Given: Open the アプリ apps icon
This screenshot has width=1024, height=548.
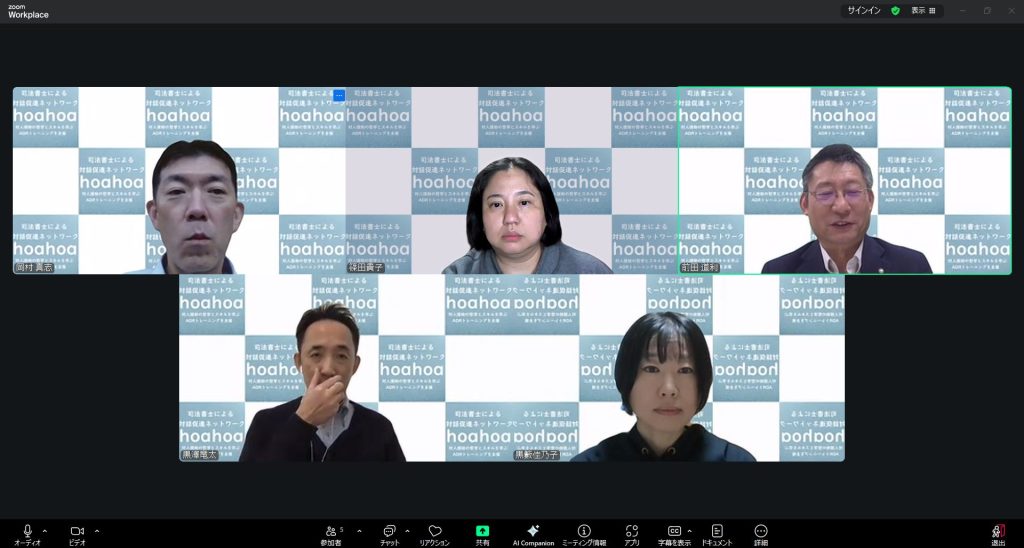Looking at the screenshot, I should 631,531.
